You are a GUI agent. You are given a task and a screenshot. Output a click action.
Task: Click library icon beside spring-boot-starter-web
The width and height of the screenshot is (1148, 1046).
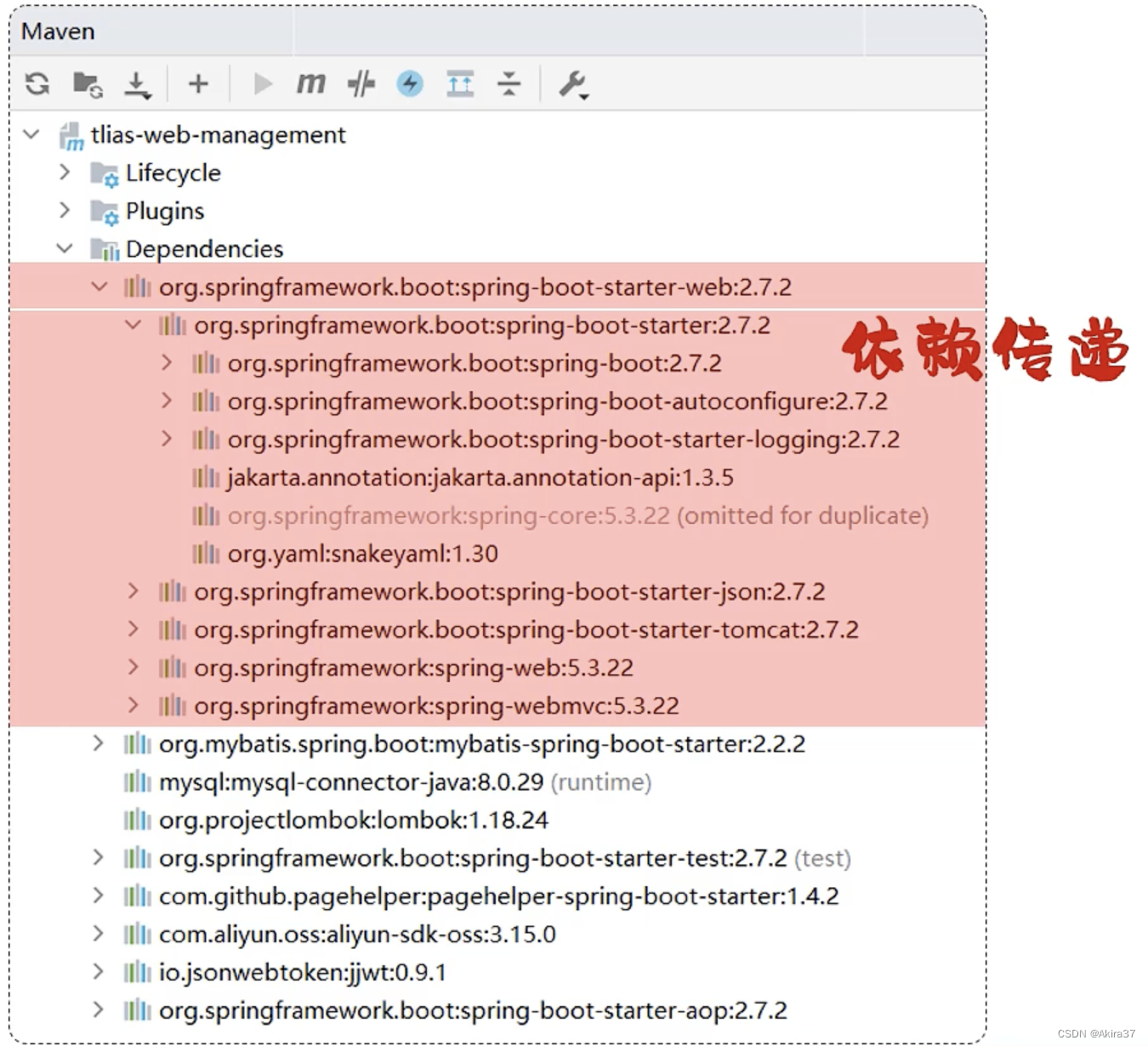tap(137, 287)
